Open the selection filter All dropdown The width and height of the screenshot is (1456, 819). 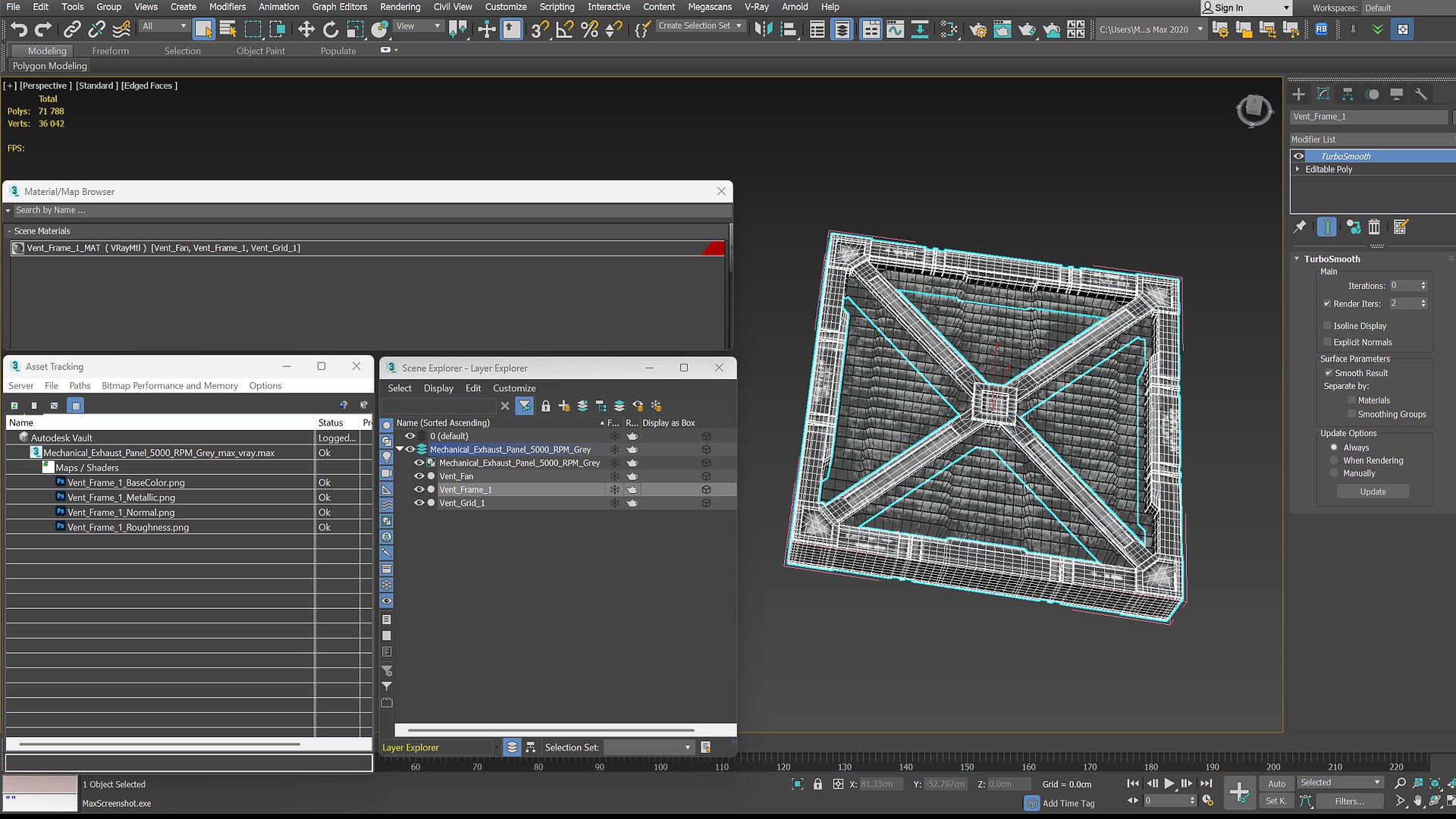164,26
